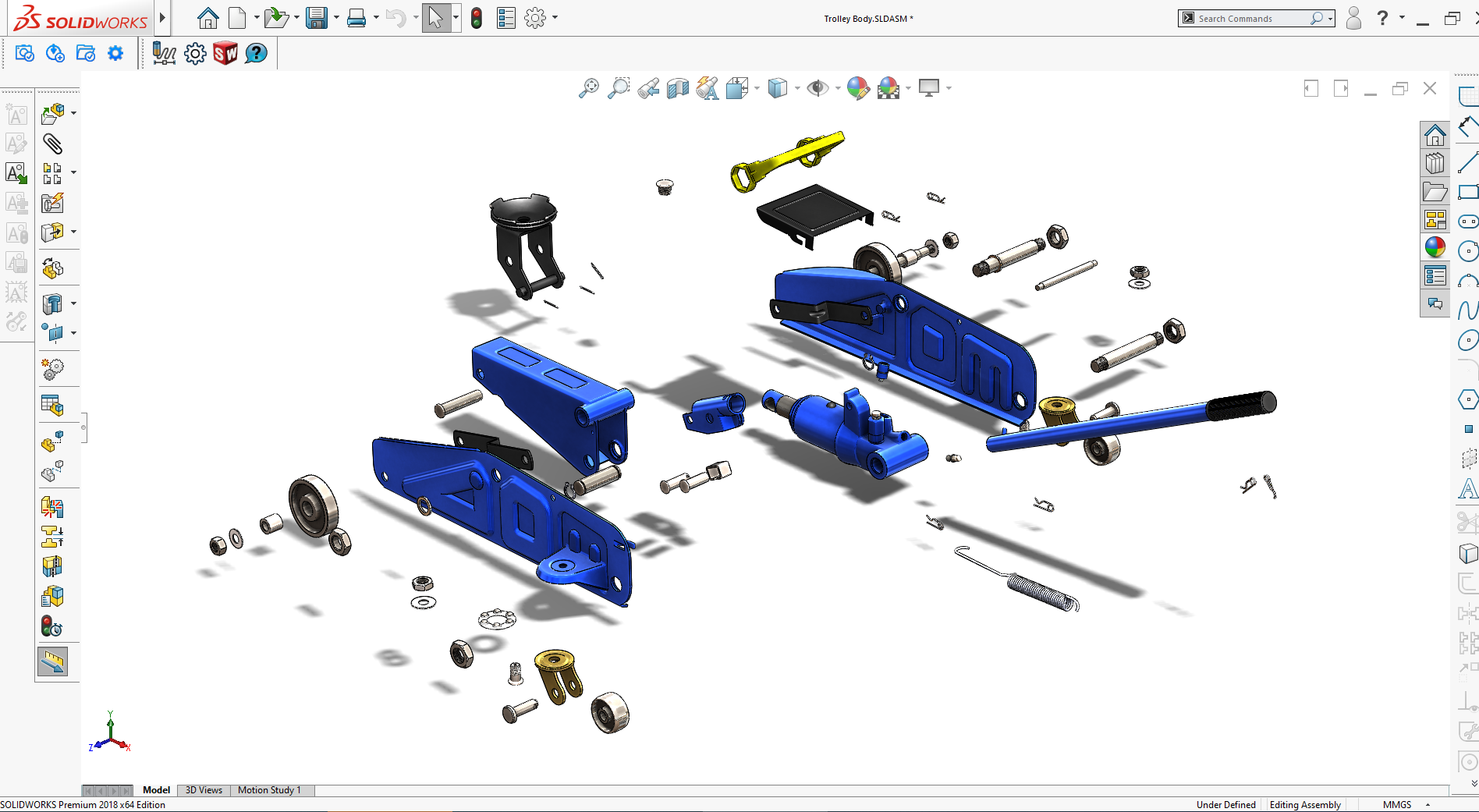Image resolution: width=1479 pixels, height=812 pixels.
Task: Toggle the Measure tool at left toolbar bottom
Action: [52, 662]
